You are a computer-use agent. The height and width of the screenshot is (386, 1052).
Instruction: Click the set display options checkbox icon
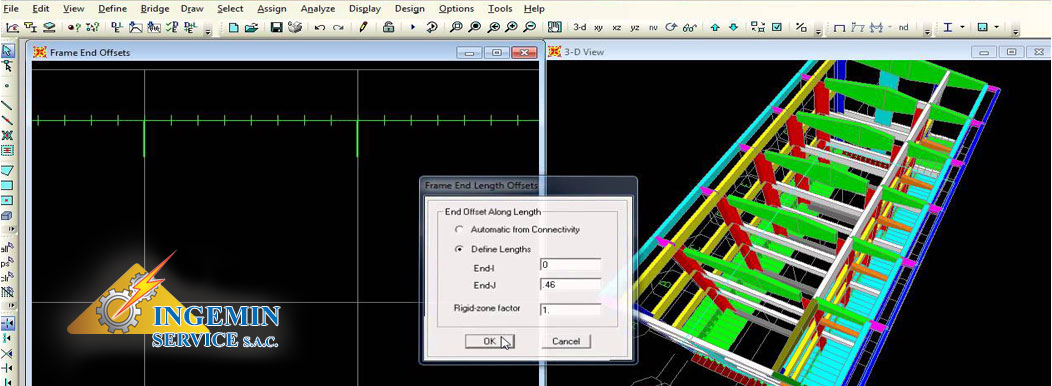click(x=776, y=28)
